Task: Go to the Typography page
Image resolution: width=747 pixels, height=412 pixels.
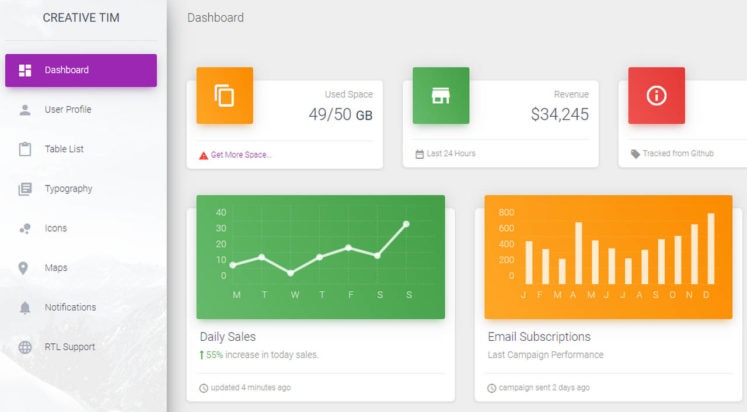Action: (68, 189)
